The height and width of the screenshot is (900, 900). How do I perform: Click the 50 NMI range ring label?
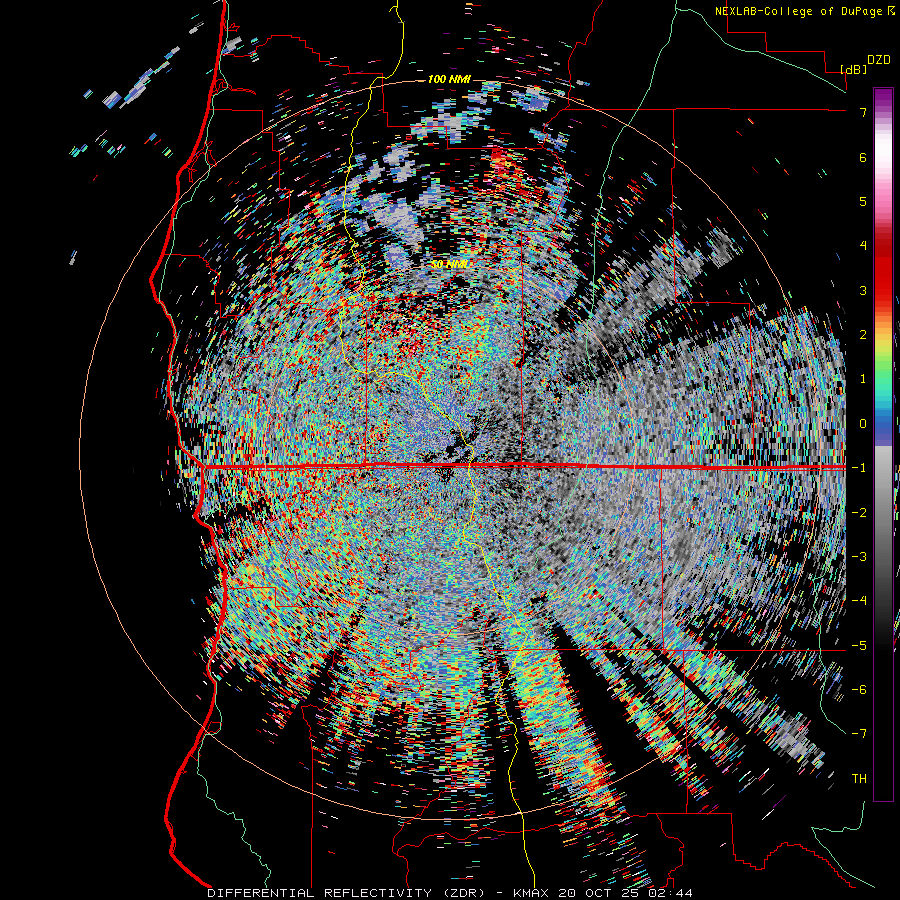click(449, 265)
